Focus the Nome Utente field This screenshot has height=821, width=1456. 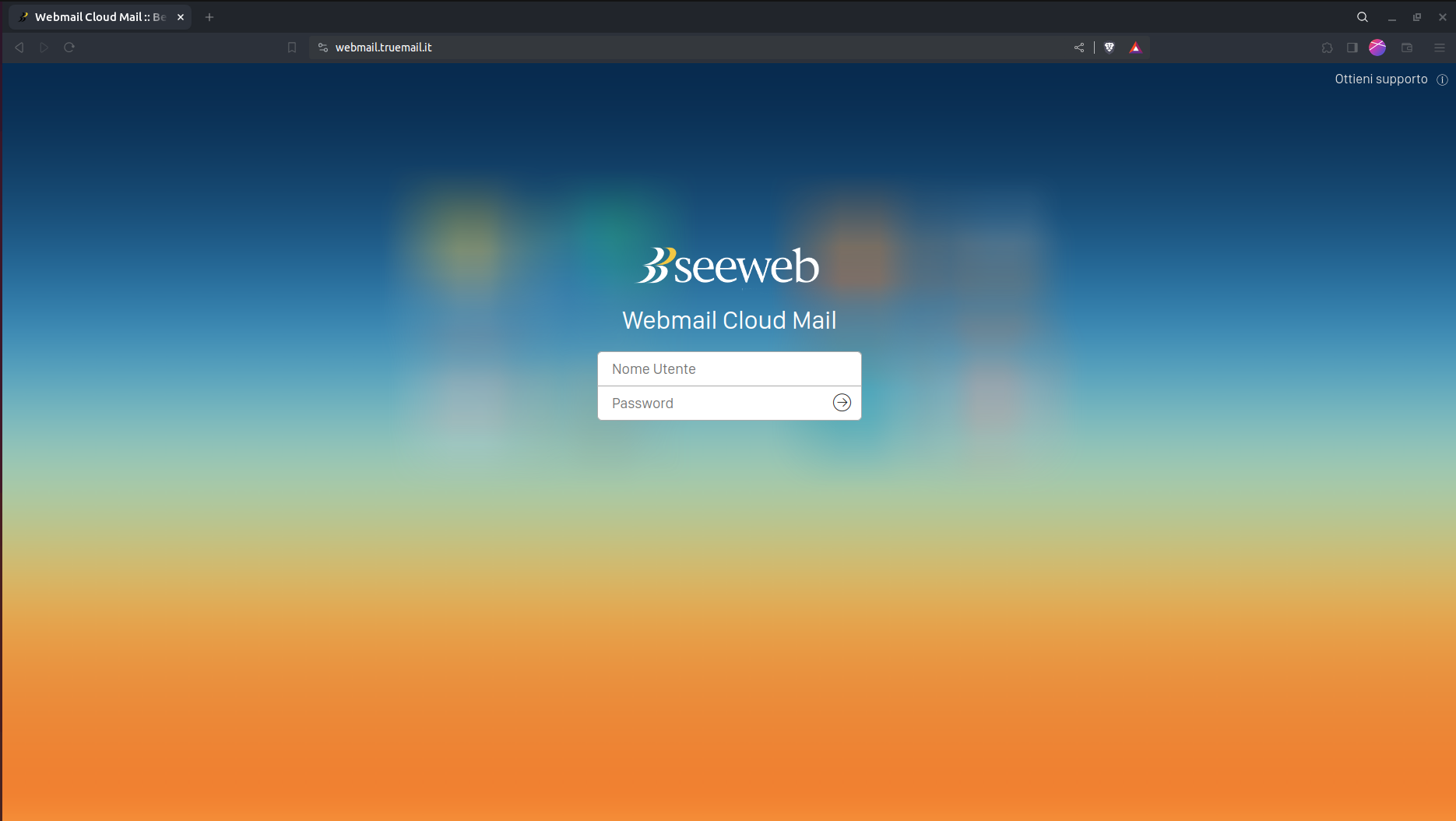pyautogui.click(x=729, y=369)
